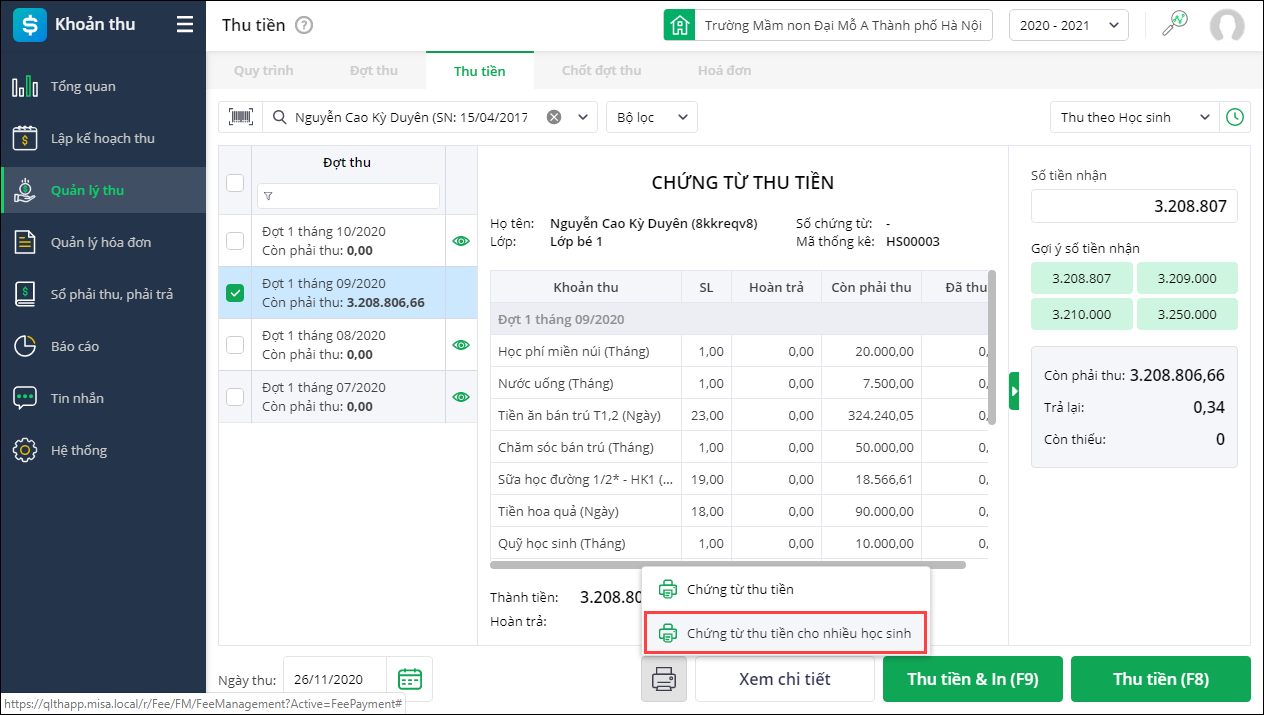1264x715 pixels.
Task: Open the help question mark icon
Action: tap(304, 25)
